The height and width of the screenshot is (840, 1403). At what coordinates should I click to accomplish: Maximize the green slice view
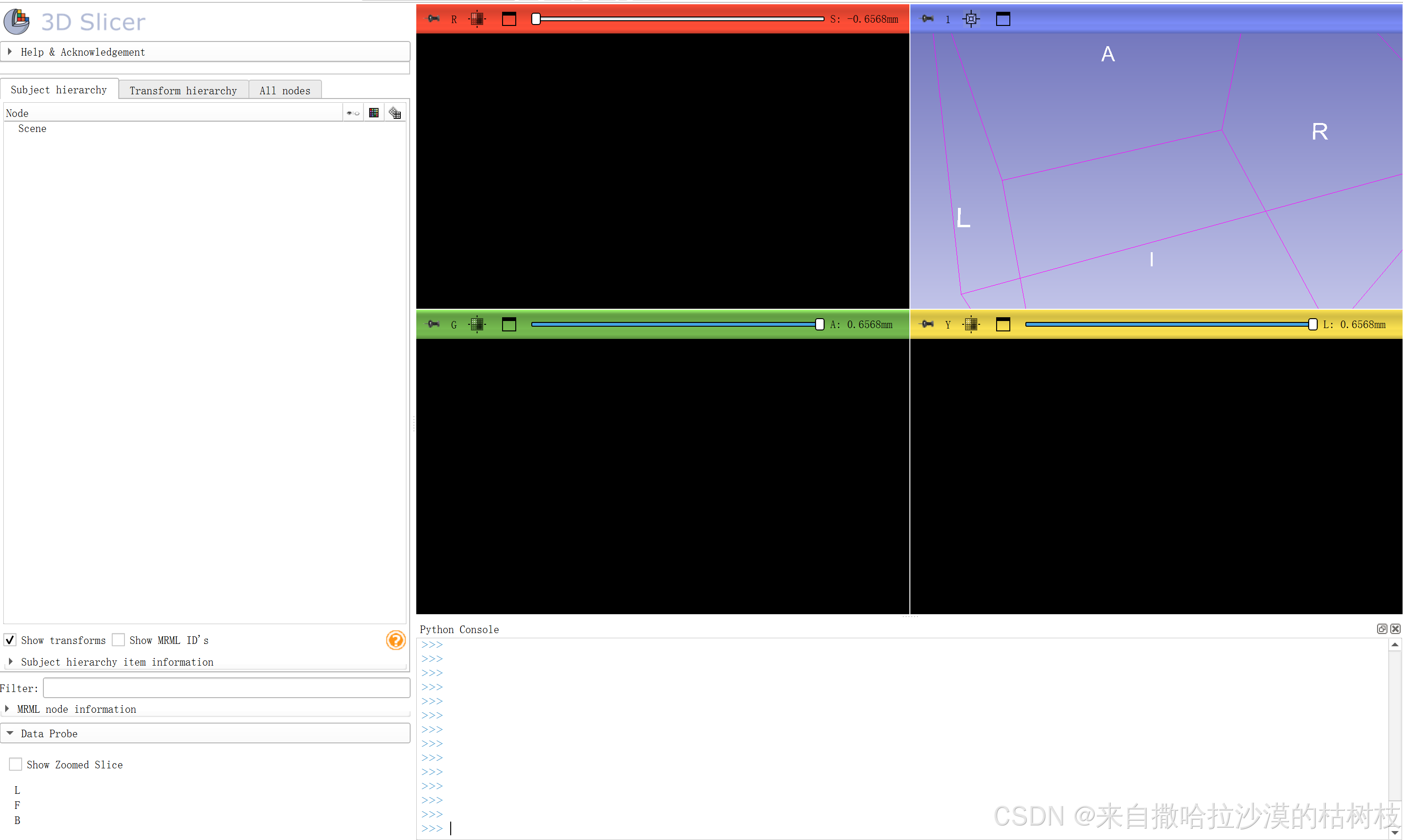[509, 324]
